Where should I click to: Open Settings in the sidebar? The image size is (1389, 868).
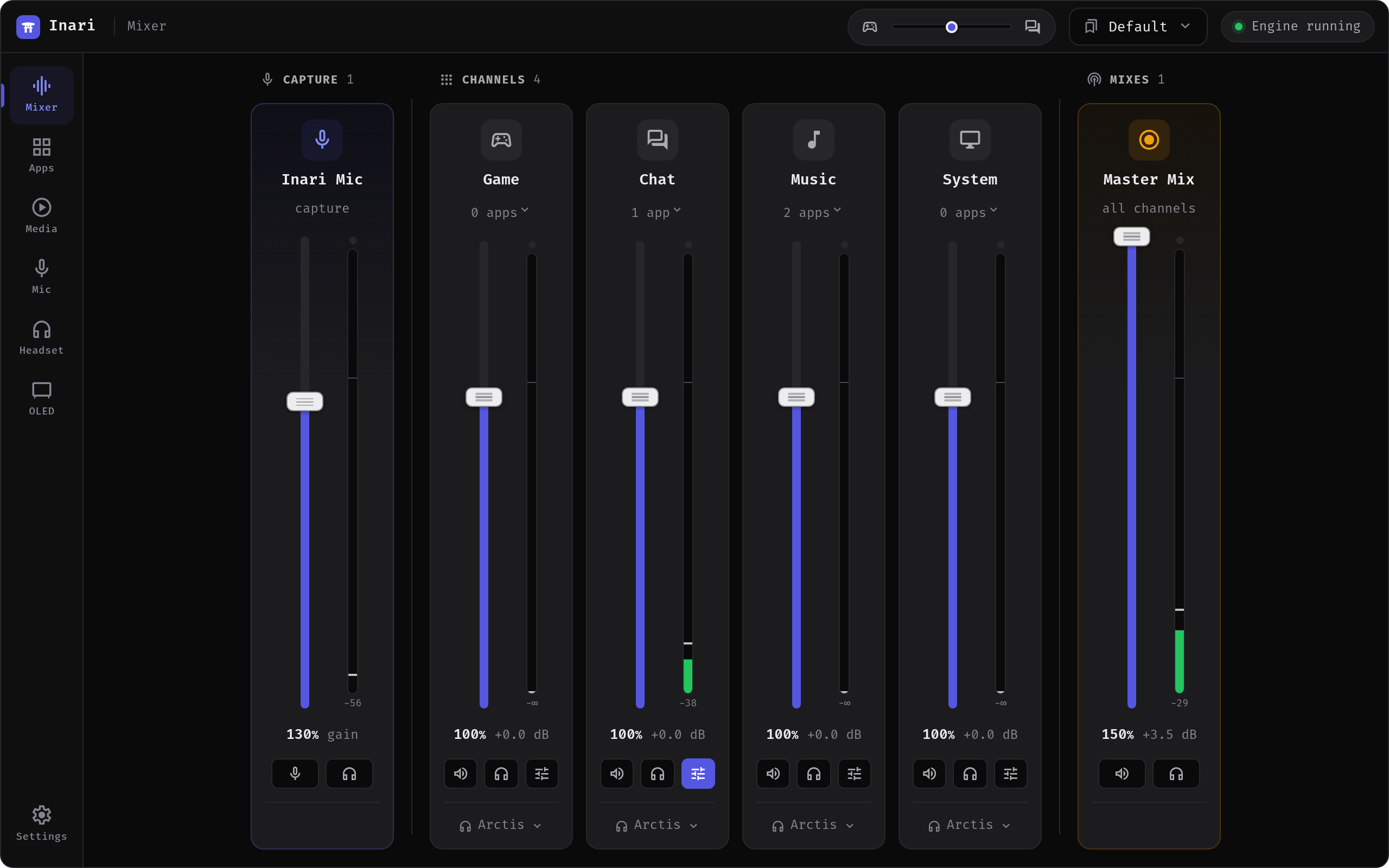[41, 824]
